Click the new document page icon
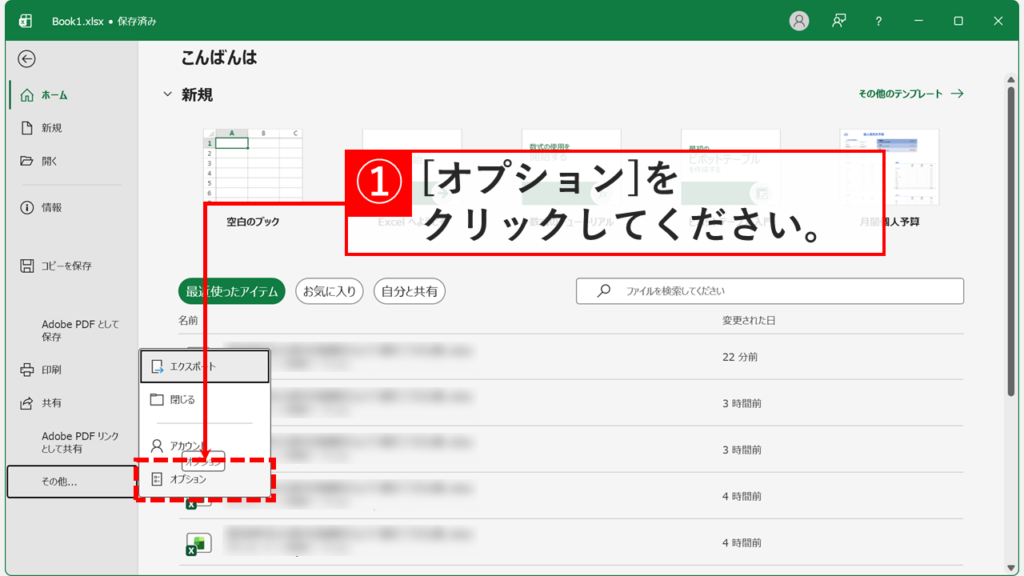Viewport: 1024px width, 576px height. click(x=27, y=128)
